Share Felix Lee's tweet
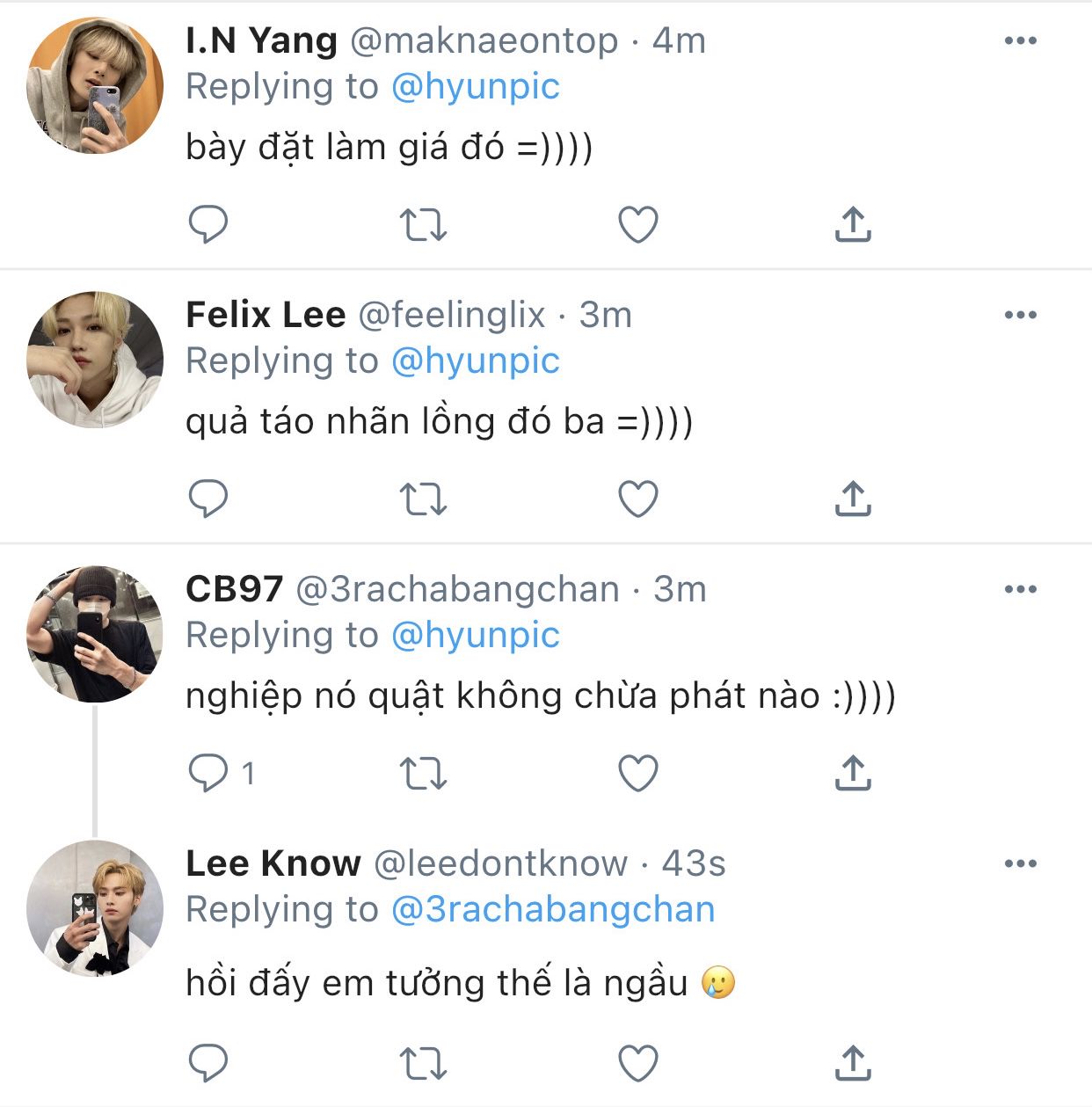This screenshot has height=1107, width=1092. 852,499
